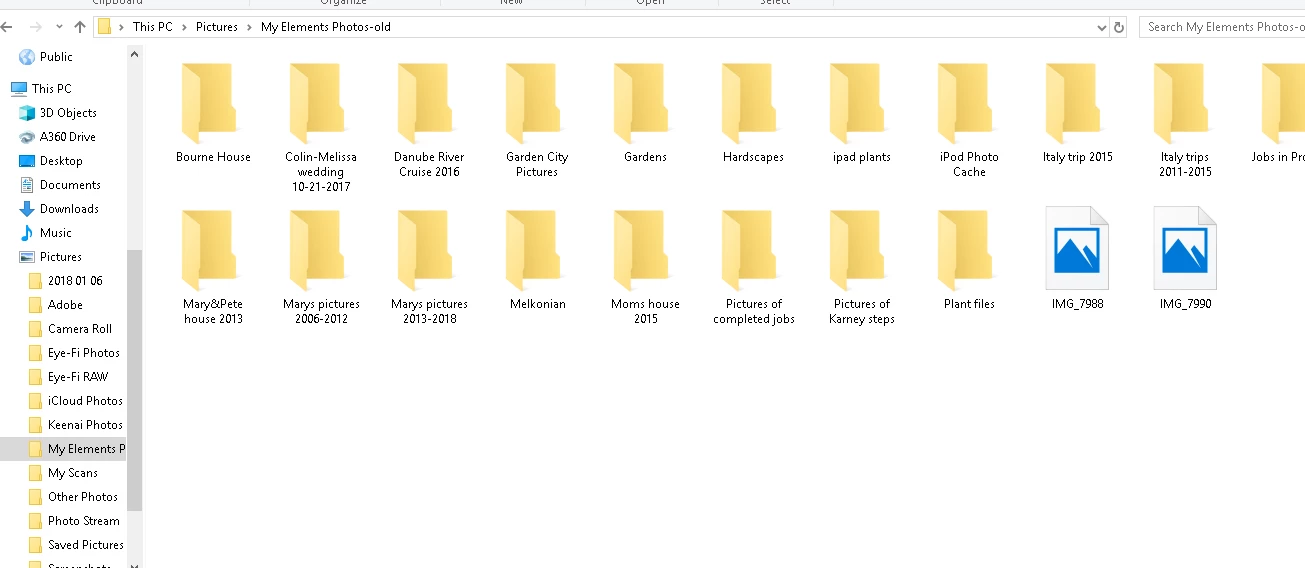Image resolution: width=1305 pixels, height=568 pixels.
Task: Expand the chevron after This PC in path
Action: (x=184, y=27)
